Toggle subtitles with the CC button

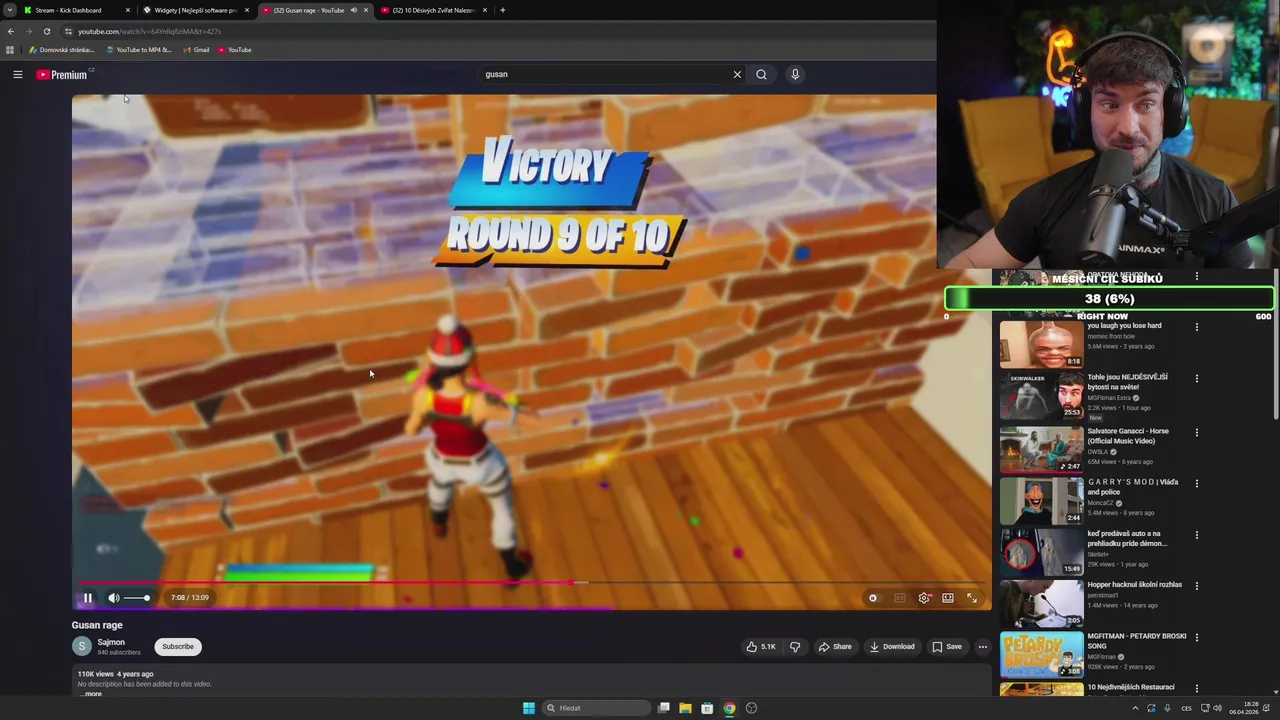(899, 598)
